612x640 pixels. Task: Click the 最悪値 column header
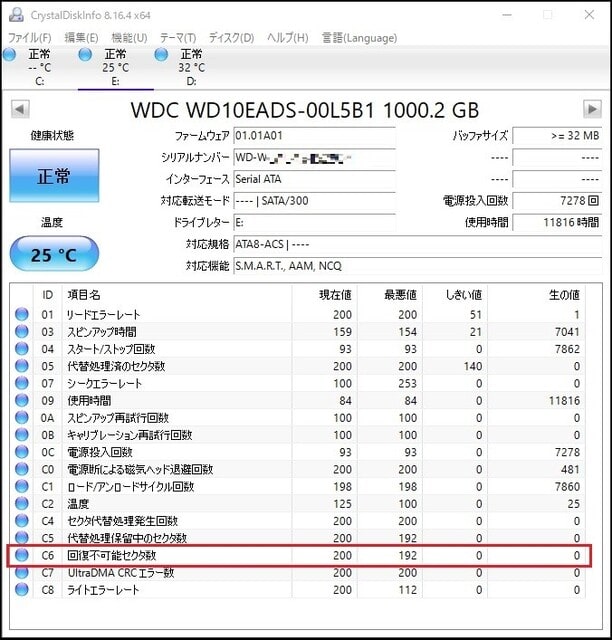(x=390, y=295)
